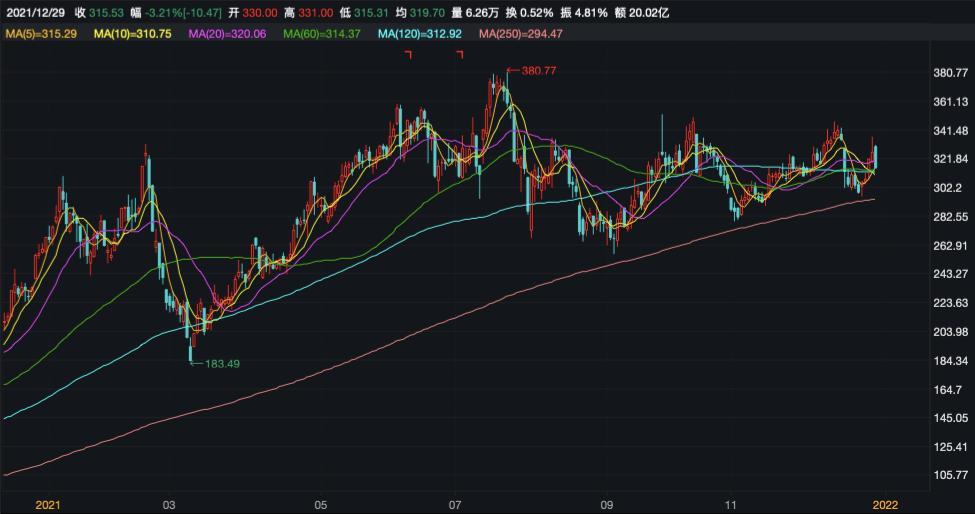Click the MA(20)=320.06 indicator label
The width and height of the screenshot is (975, 514).
pos(227,34)
